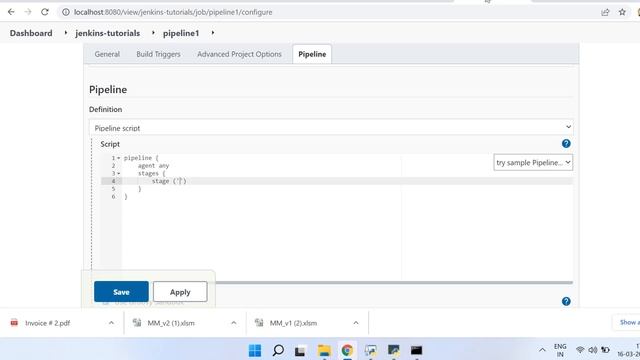
Task: Expand options for Invoice # 2.pdf download
Action: pos(111,323)
